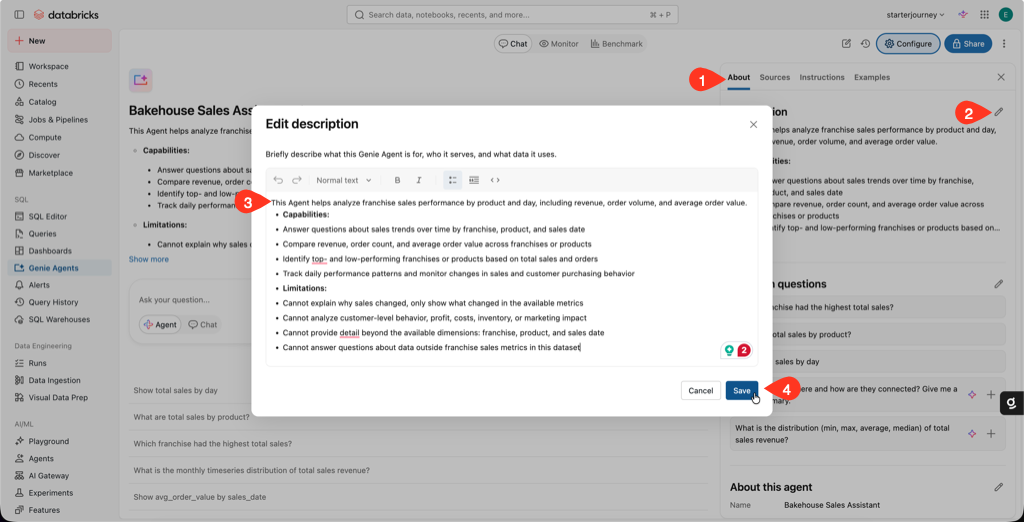The height and width of the screenshot is (522, 1024).
Task: Click the new chat edit icon
Action: tap(846, 44)
